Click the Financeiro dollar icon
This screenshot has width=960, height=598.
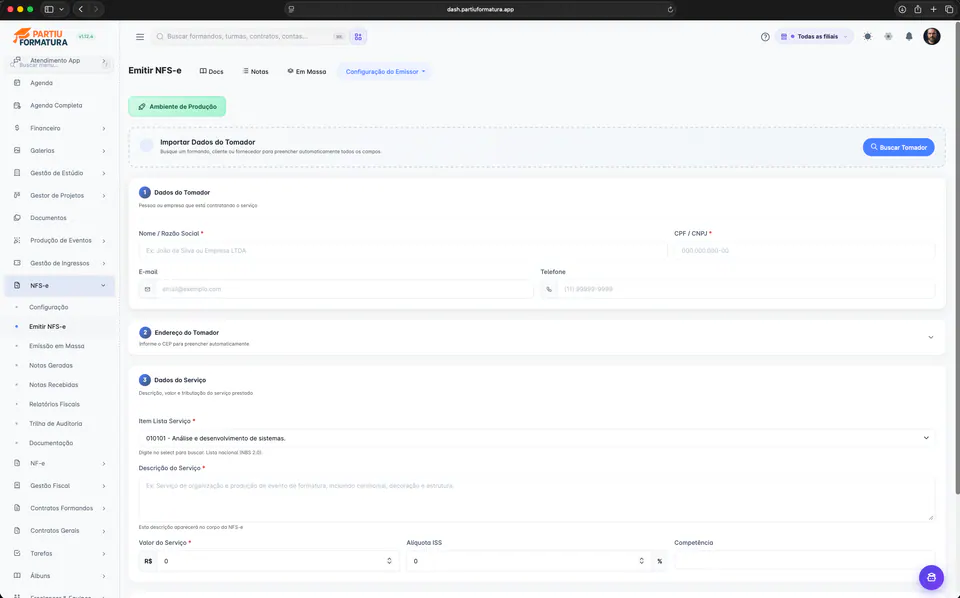[17, 128]
